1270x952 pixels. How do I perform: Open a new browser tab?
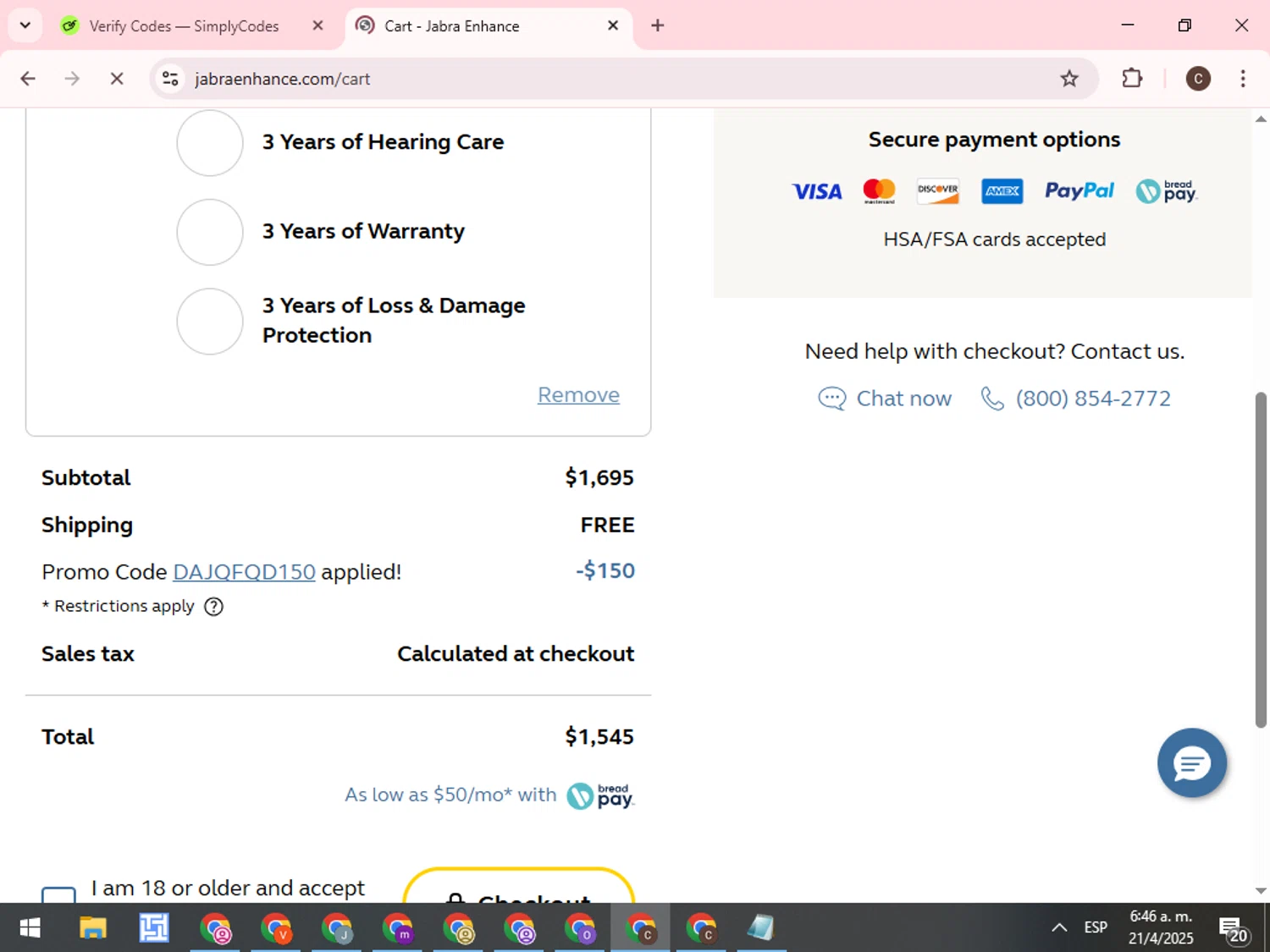pyautogui.click(x=658, y=25)
